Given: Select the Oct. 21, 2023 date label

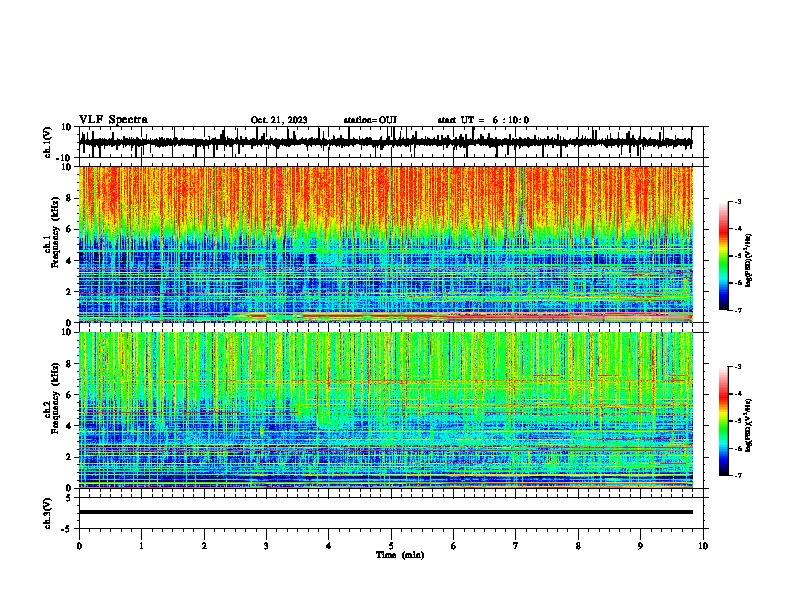Looking at the screenshot, I should pos(279,120).
